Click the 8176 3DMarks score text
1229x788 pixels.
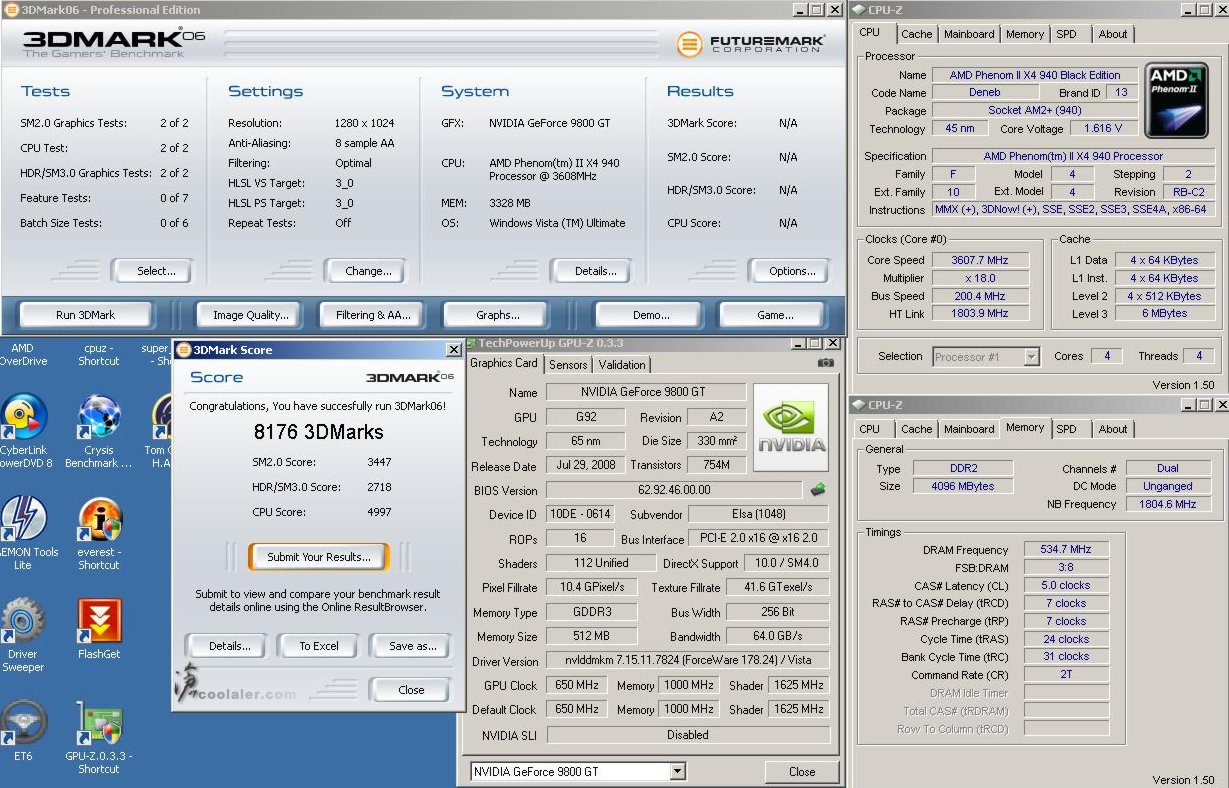tap(318, 433)
